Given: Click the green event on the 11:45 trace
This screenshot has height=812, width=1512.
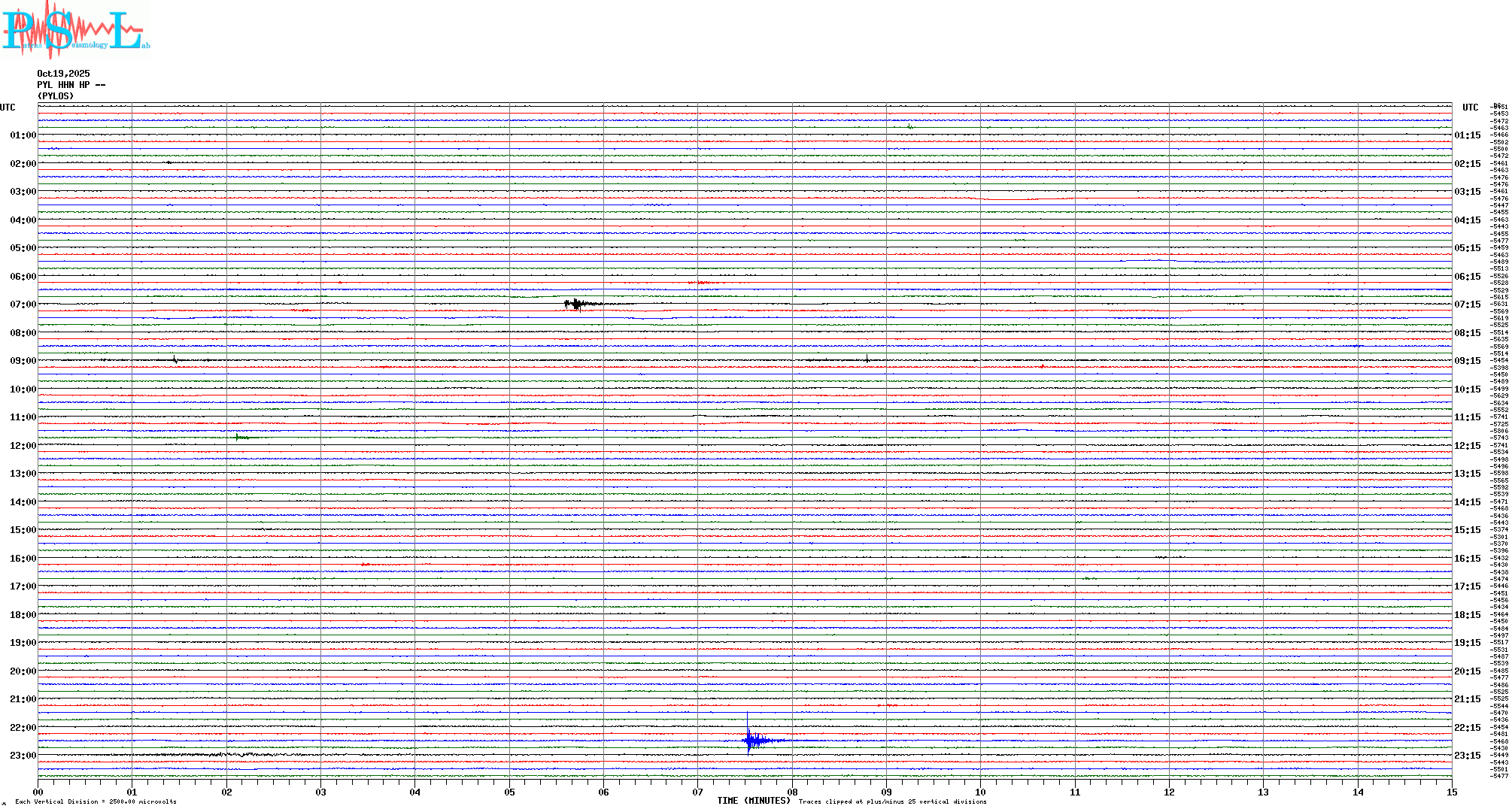Looking at the screenshot, I should (x=240, y=437).
